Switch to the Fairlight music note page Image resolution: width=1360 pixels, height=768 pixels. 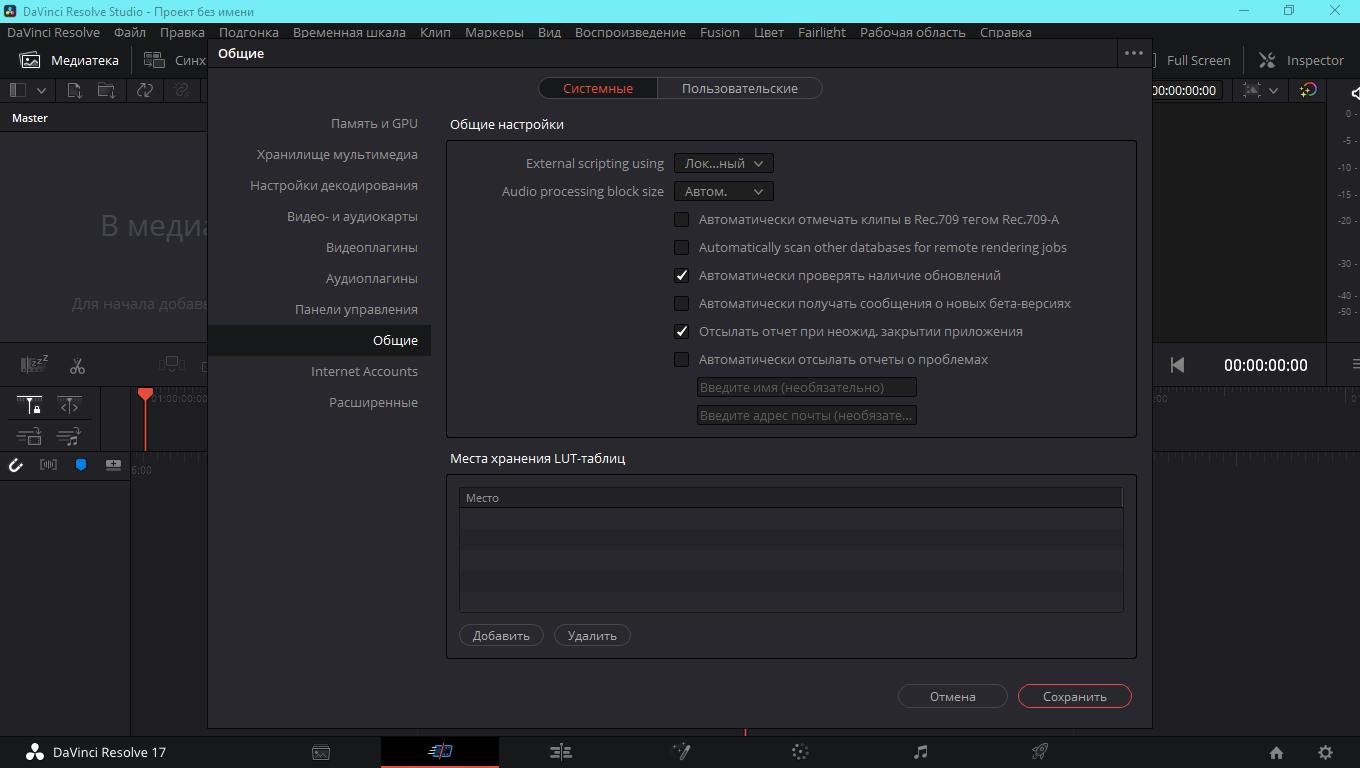[920, 752]
